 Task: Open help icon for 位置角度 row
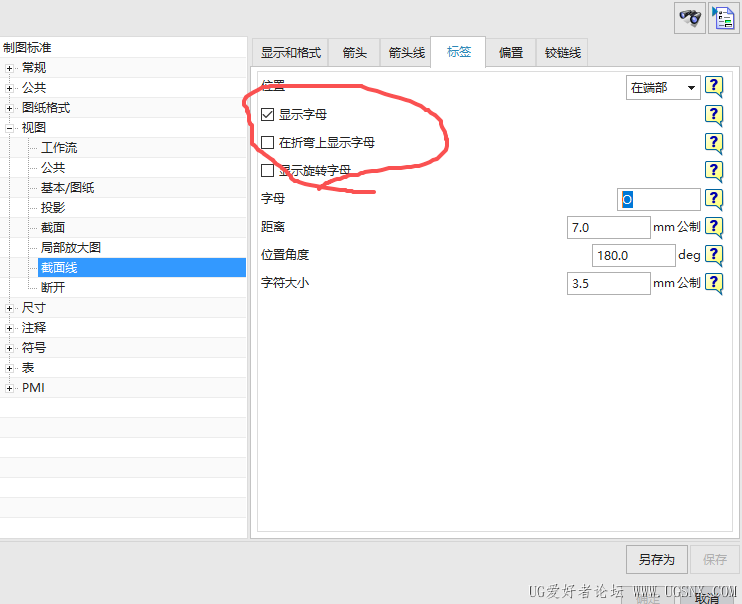pos(714,255)
